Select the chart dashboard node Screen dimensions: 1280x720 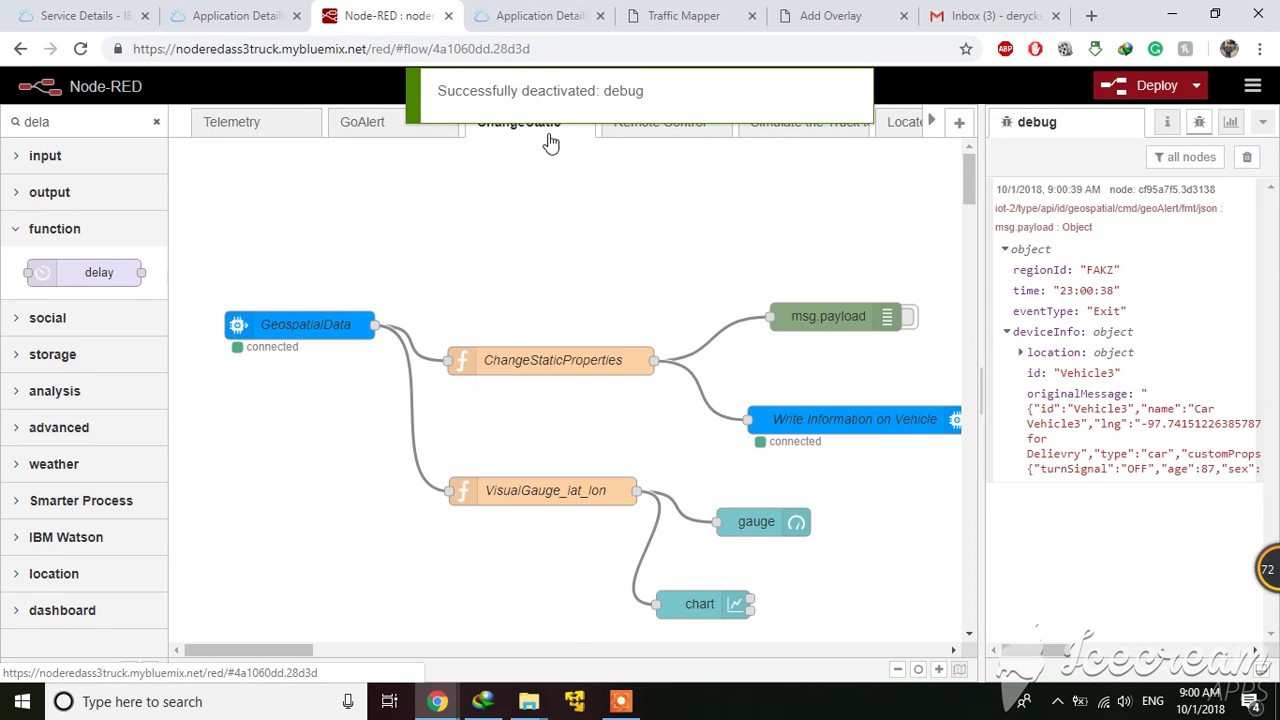pyautogui.click(x=704, y=604)
